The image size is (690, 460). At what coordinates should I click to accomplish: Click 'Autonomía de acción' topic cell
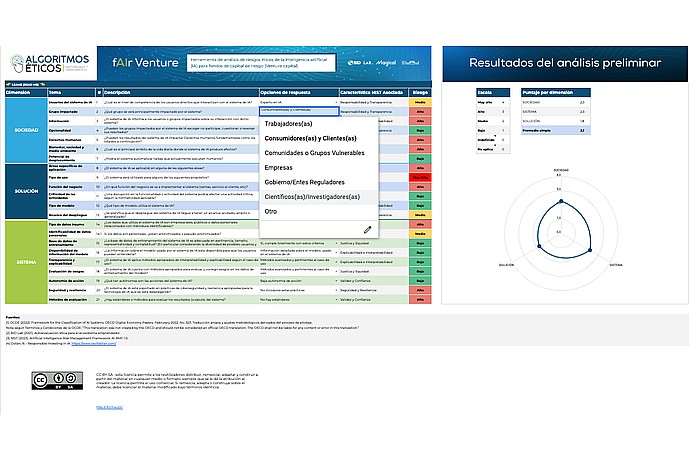click(x=71, y=280)
